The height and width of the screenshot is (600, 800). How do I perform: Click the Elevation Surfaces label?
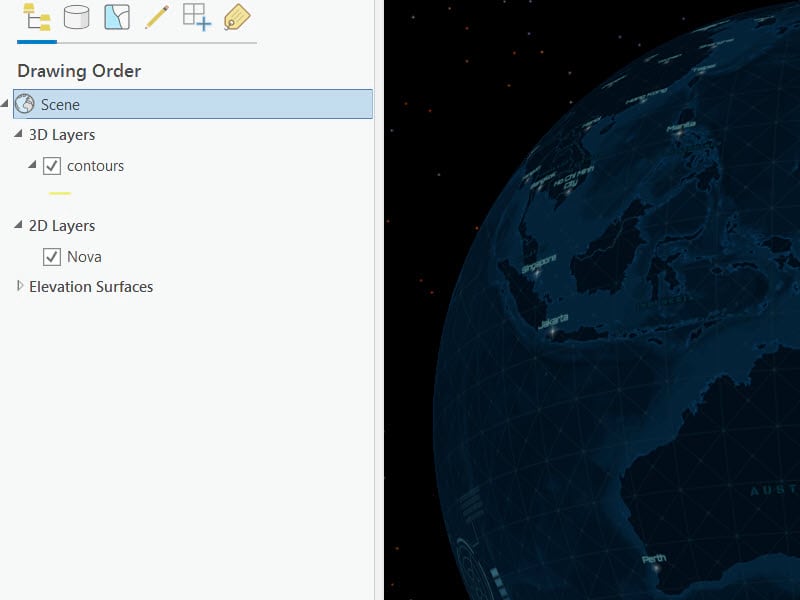pos(91,287)
